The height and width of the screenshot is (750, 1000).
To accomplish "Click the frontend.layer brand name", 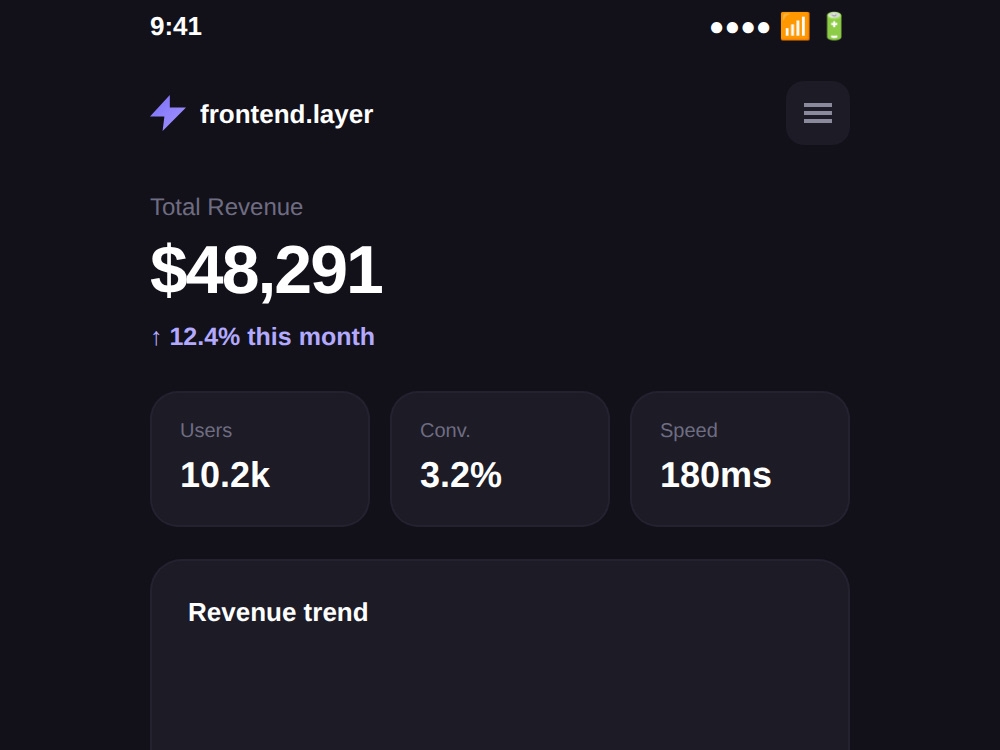I will click(x=286, y=114).
